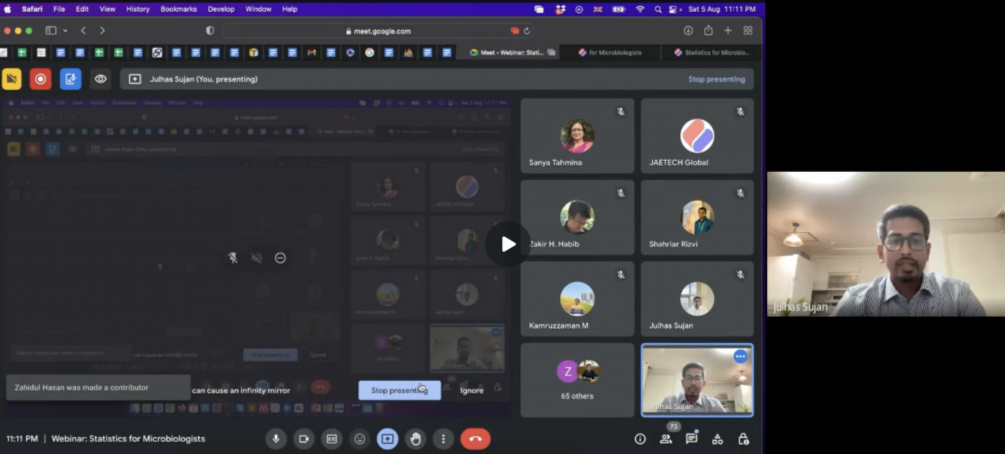Open host controls lock icon
1005x454 pixels.
743,439
